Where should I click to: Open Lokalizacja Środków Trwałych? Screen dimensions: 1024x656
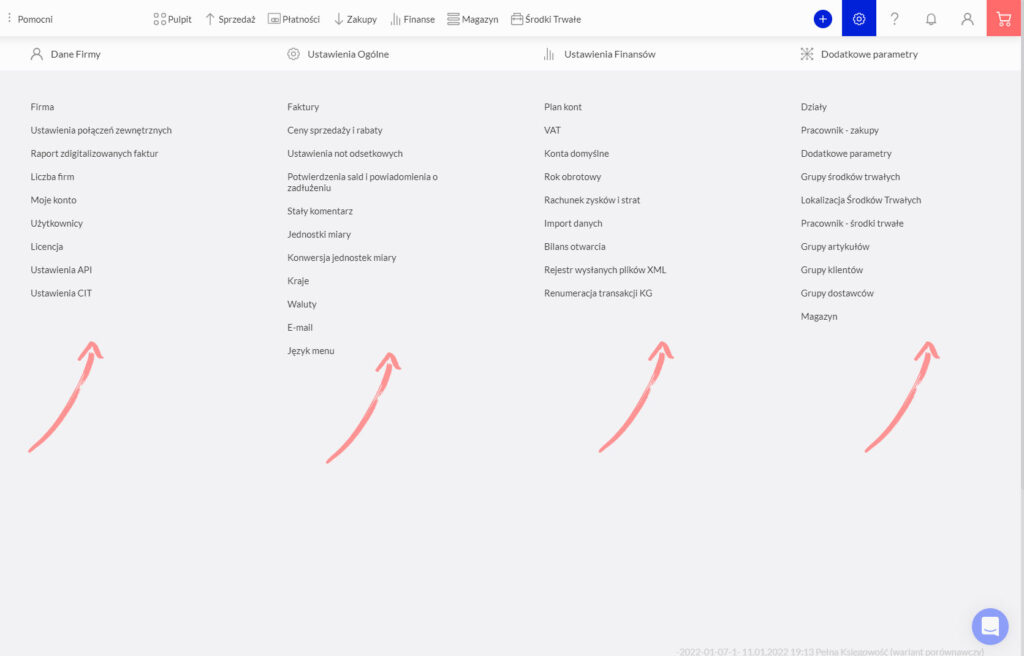click(861, 200)
